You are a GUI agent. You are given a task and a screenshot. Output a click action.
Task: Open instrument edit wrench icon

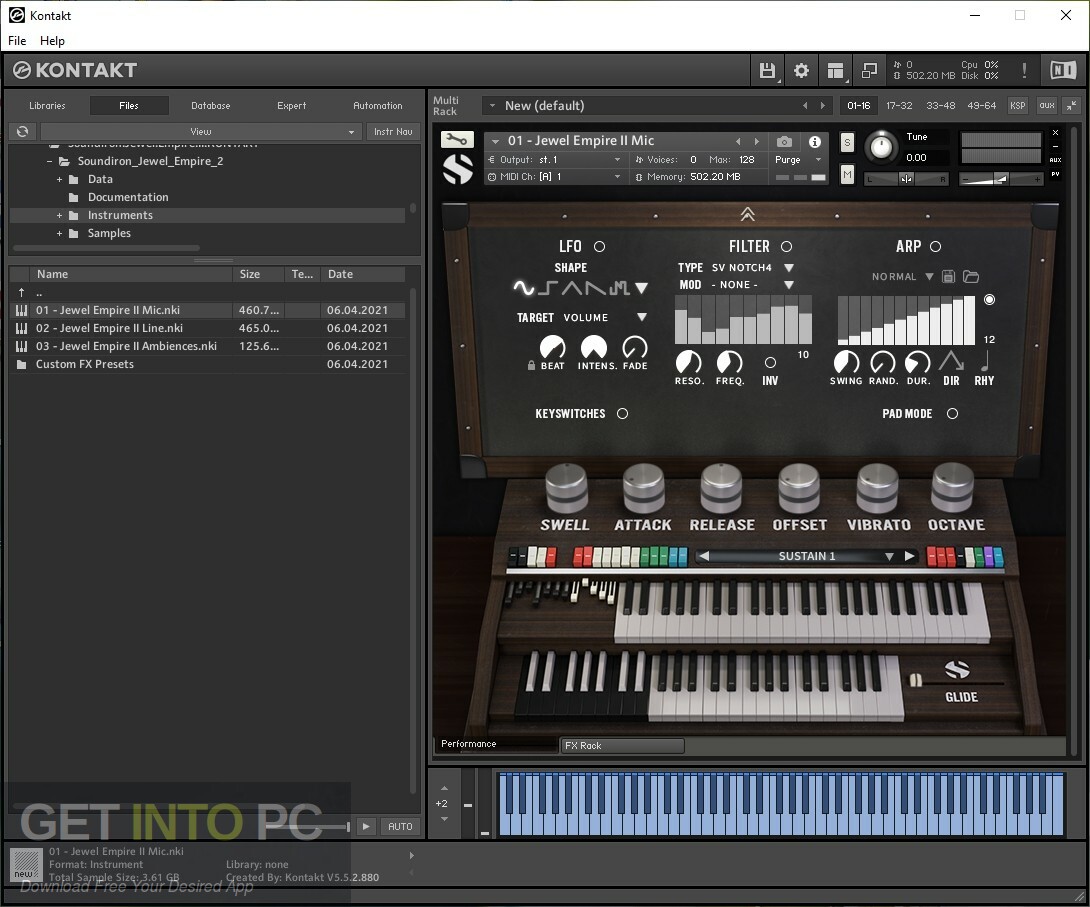(457, 140)
